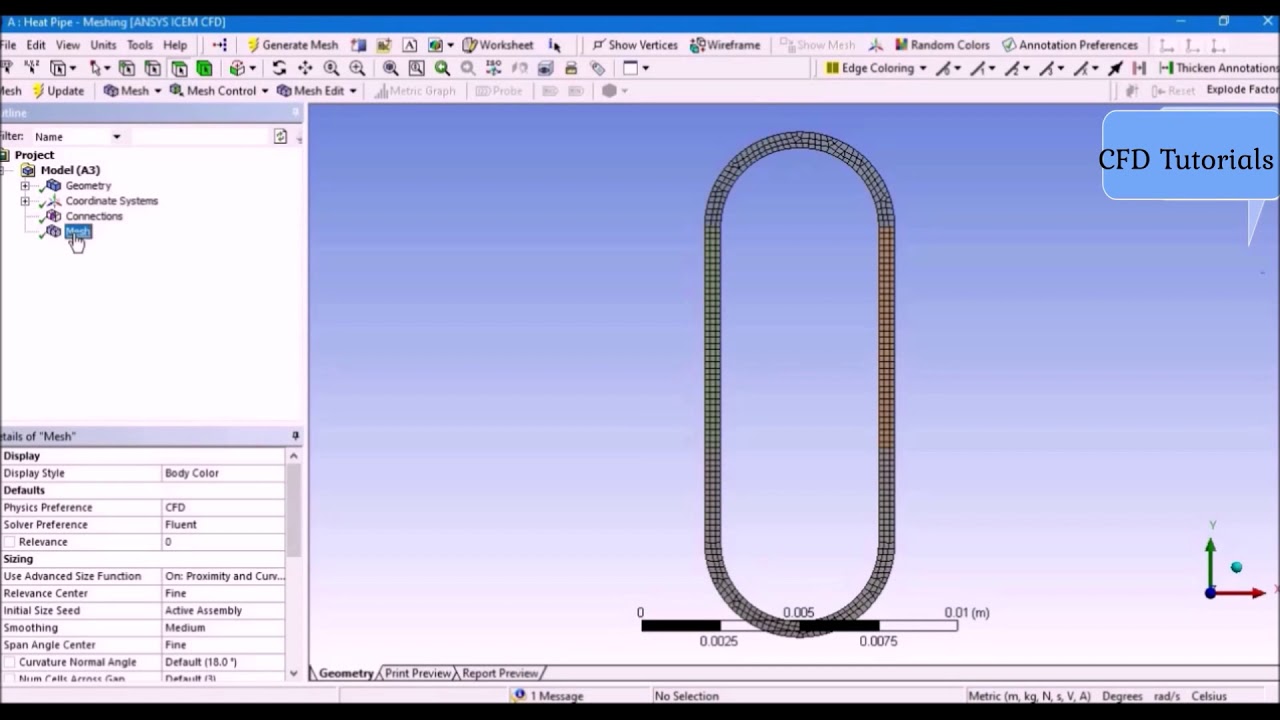
Task: Click the 1 Message status bar entry
Action: pos(548,696)
